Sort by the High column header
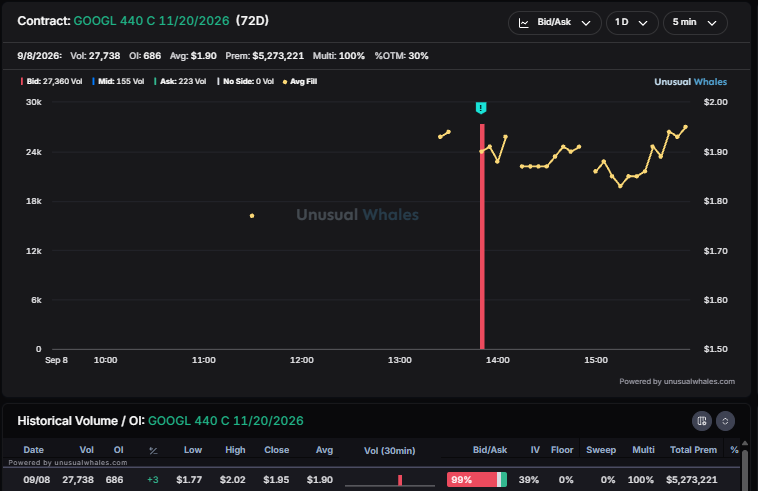The image size is (758, 491). [235, 450]
